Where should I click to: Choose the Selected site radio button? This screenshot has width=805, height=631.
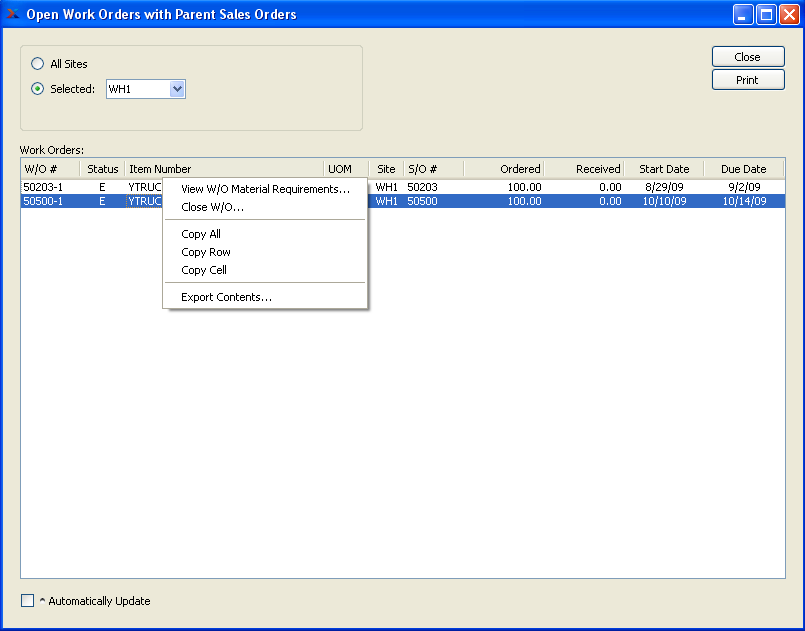(38, 89)
